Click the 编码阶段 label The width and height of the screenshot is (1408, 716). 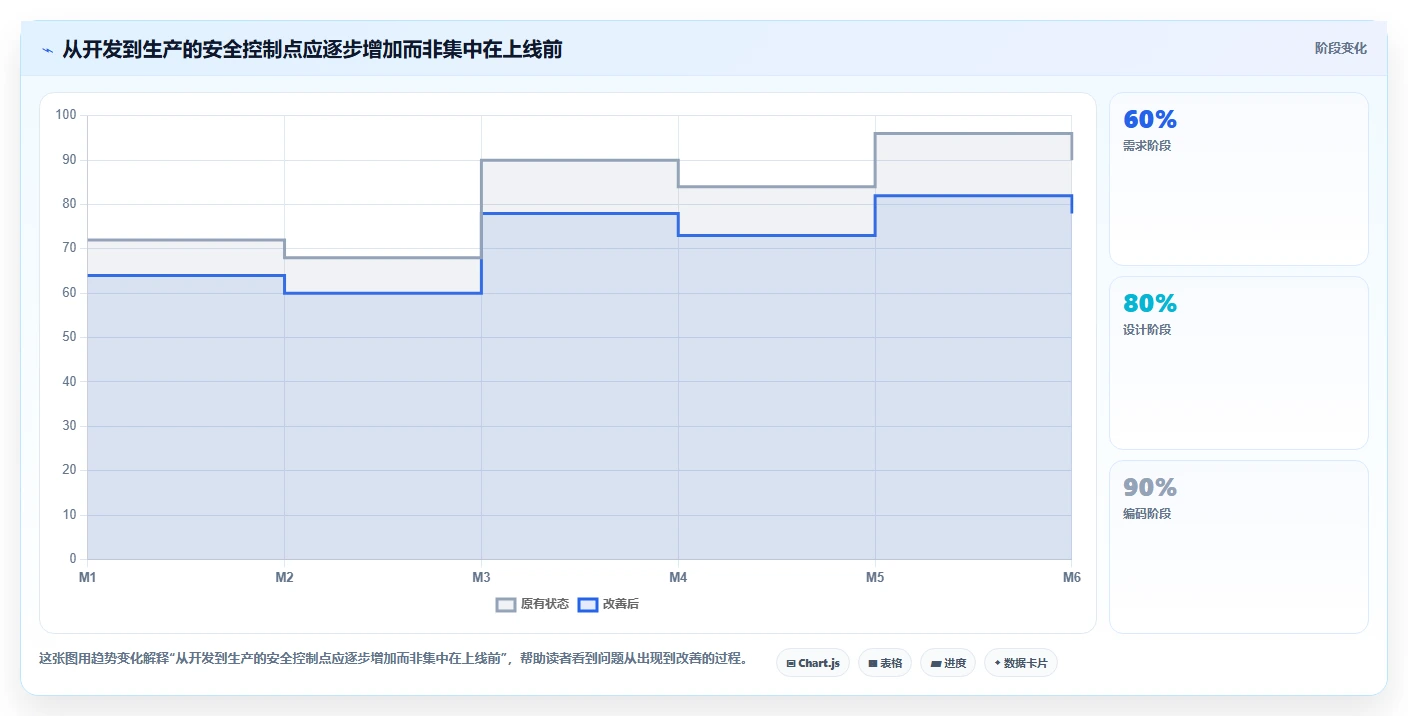(x=1147, y=514)
